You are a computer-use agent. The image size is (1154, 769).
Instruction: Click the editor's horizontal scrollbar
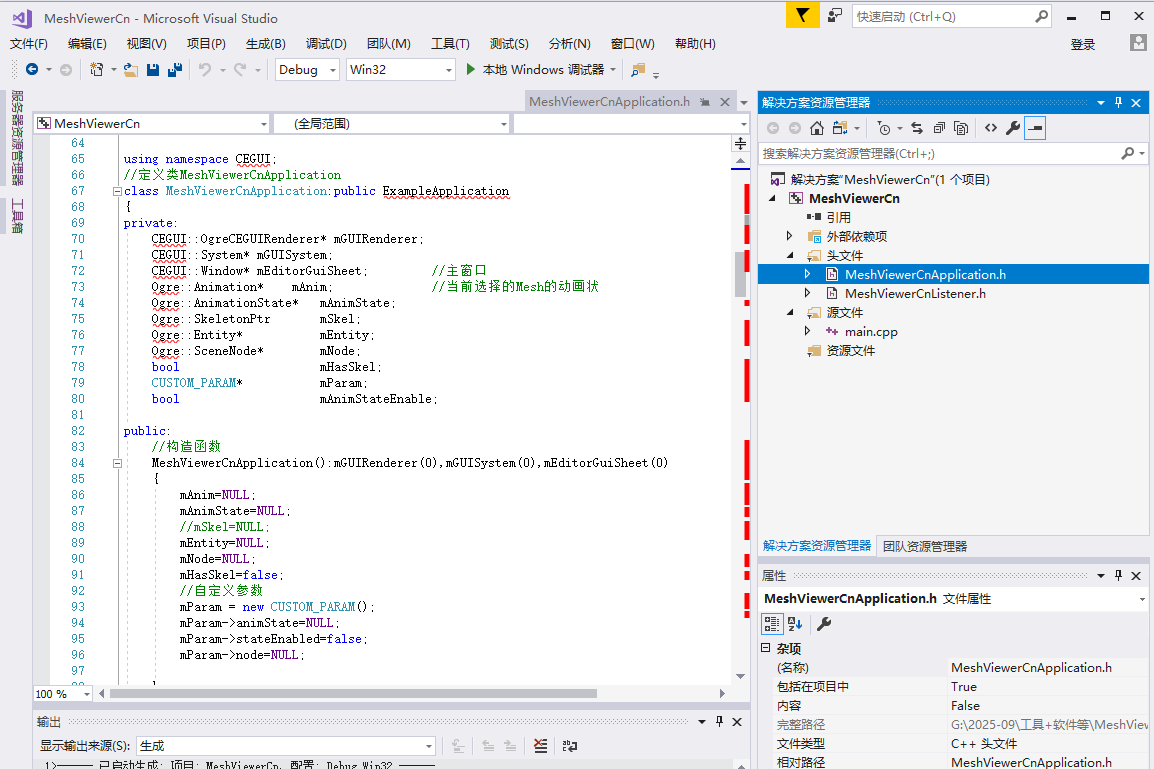[400, 693]
